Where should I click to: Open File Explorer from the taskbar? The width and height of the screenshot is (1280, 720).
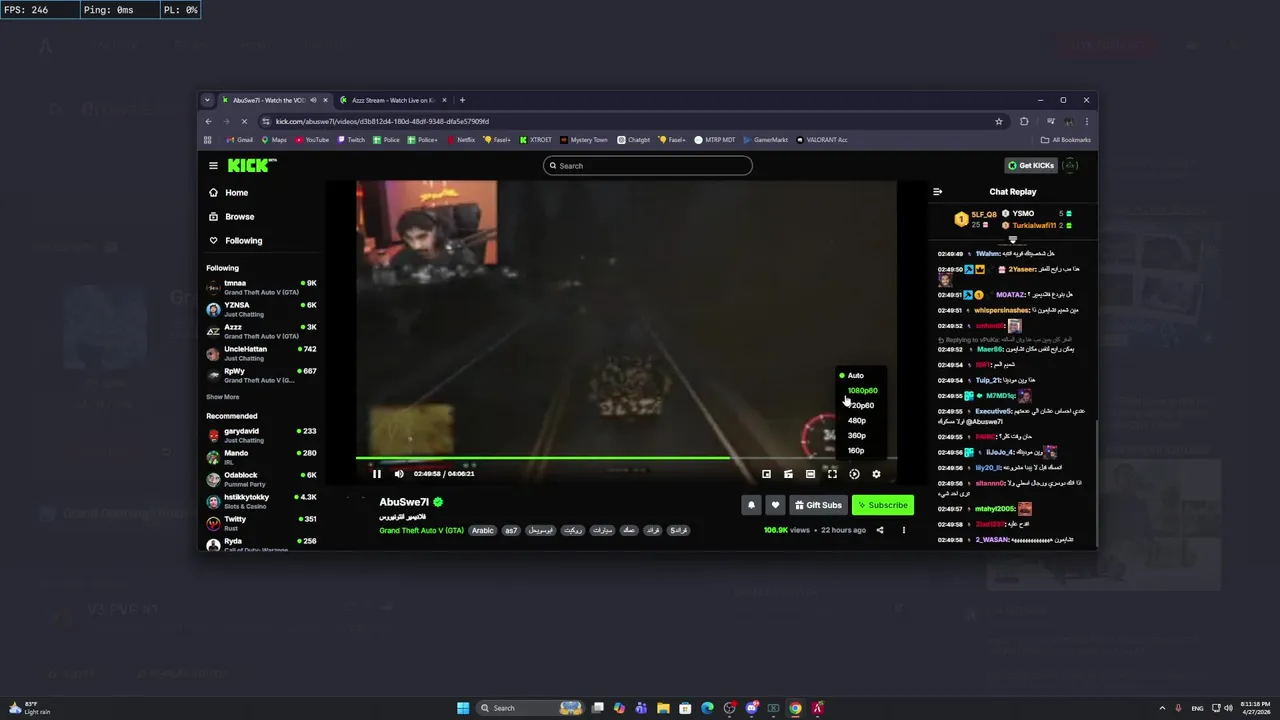click(x=663, y=708)
